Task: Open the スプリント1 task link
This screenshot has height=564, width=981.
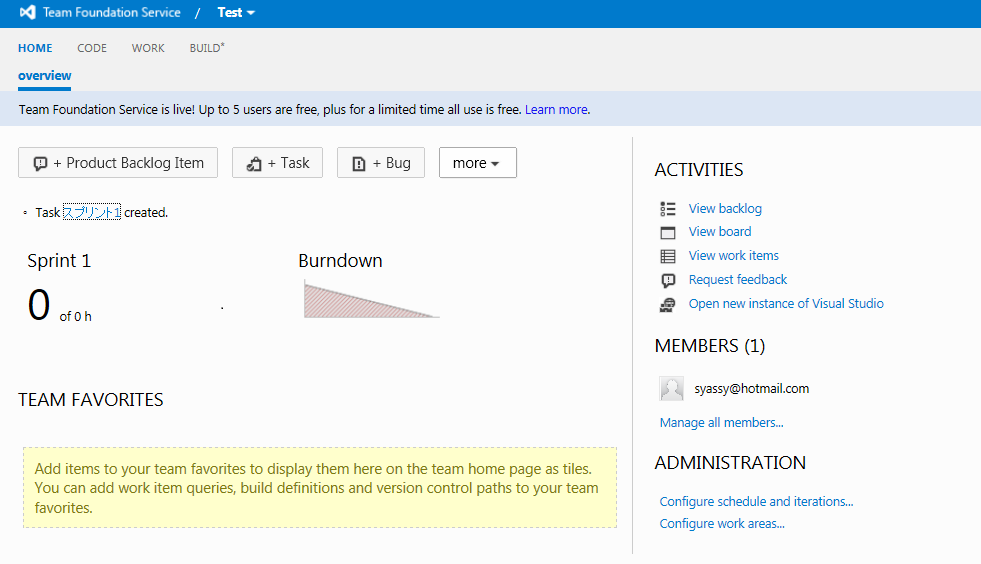Action: click(x=91, y=213)
